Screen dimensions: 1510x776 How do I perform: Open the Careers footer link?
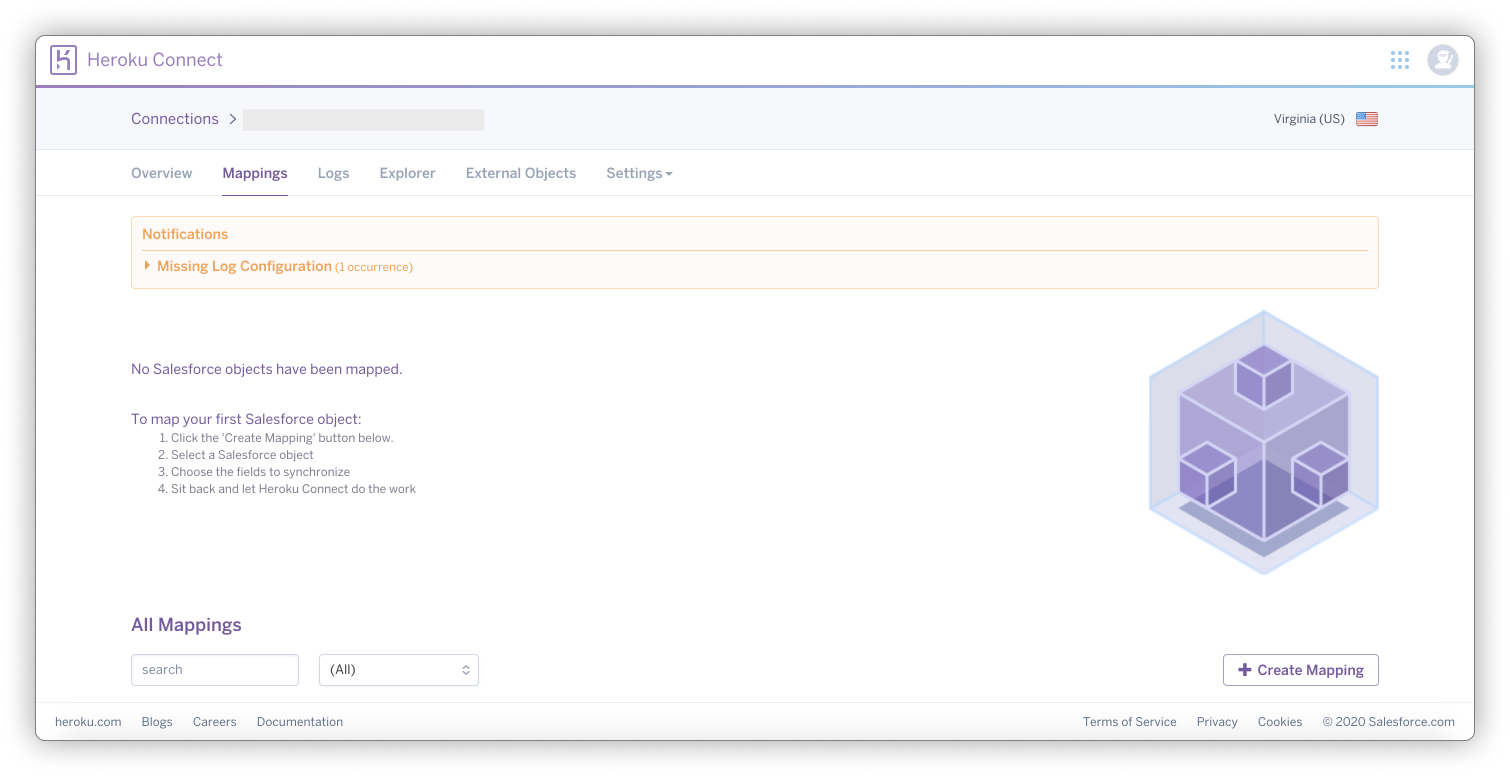pos(215,722)
